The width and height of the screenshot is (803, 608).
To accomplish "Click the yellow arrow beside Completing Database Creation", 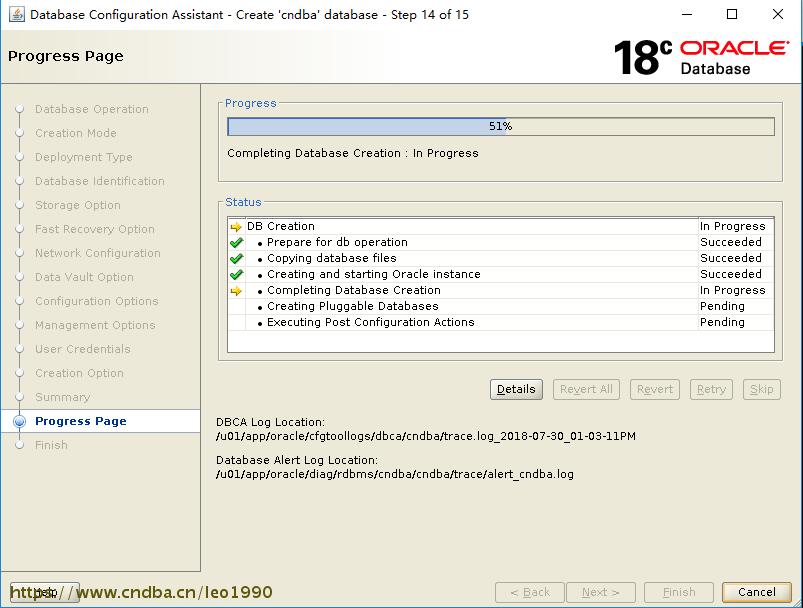I will tap(236, 290).
